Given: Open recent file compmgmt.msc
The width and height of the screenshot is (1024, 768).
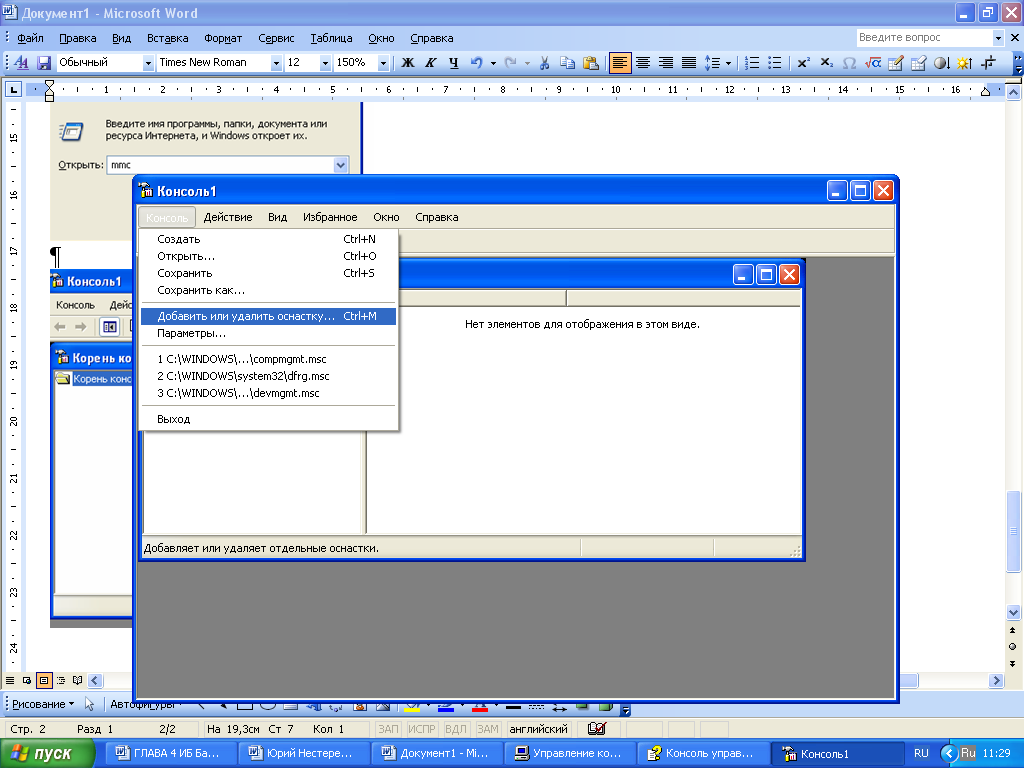Looking at the screenshot, I should (x=268, y=359).
